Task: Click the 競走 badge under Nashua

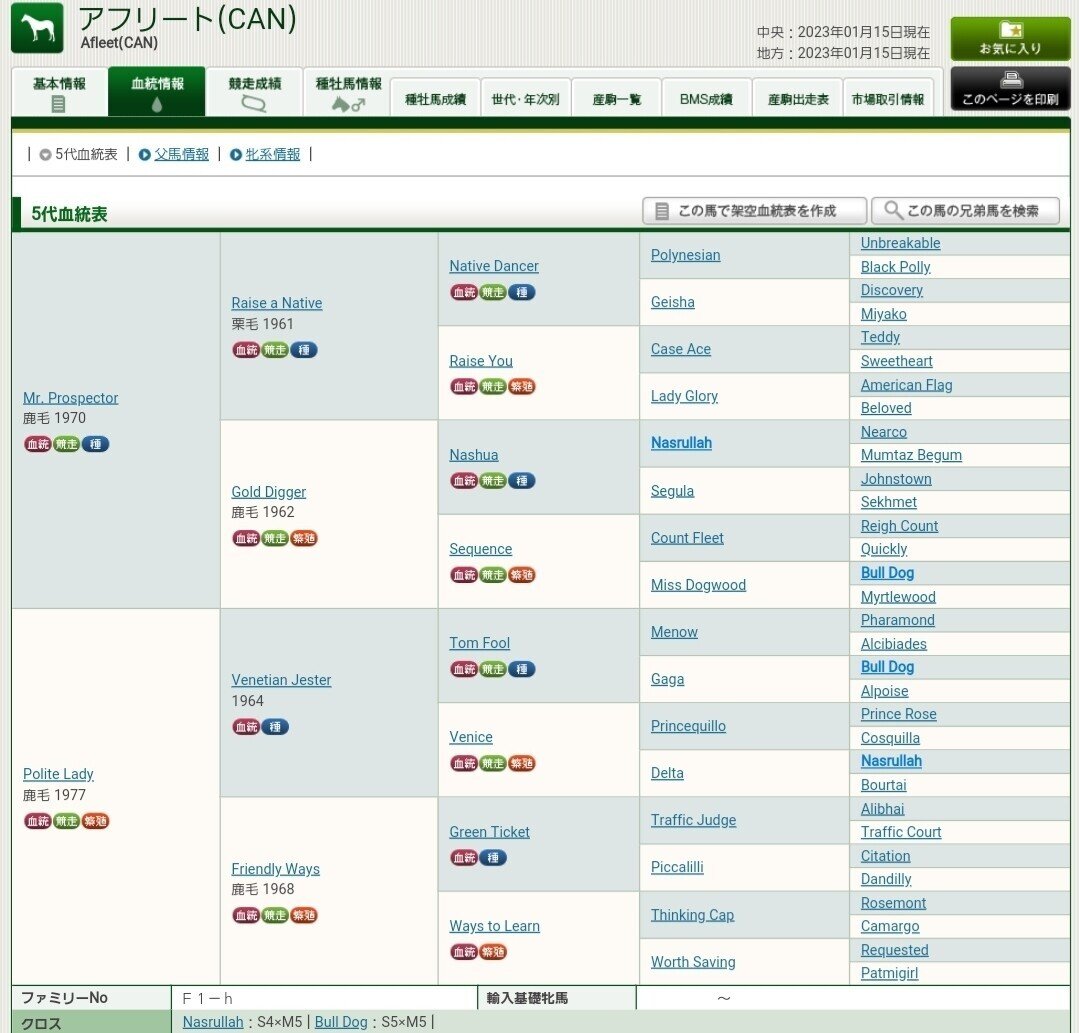Action: coord(493,480)
